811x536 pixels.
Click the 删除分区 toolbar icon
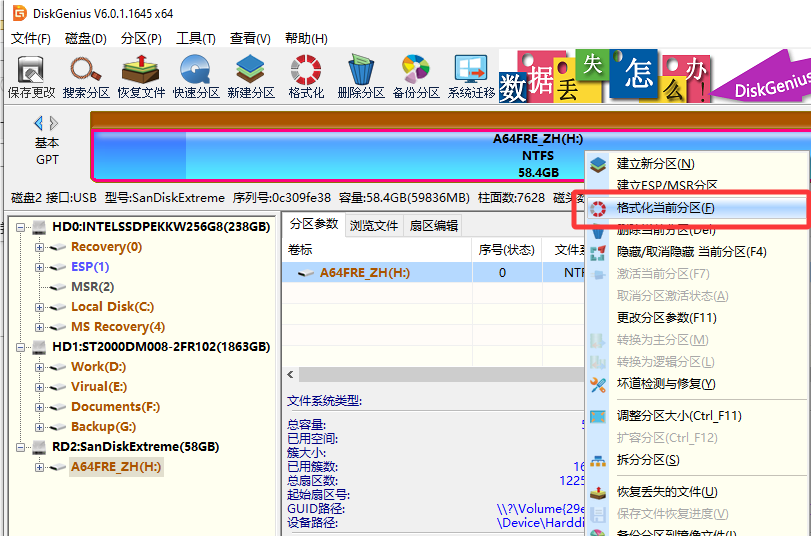point(361,77)
